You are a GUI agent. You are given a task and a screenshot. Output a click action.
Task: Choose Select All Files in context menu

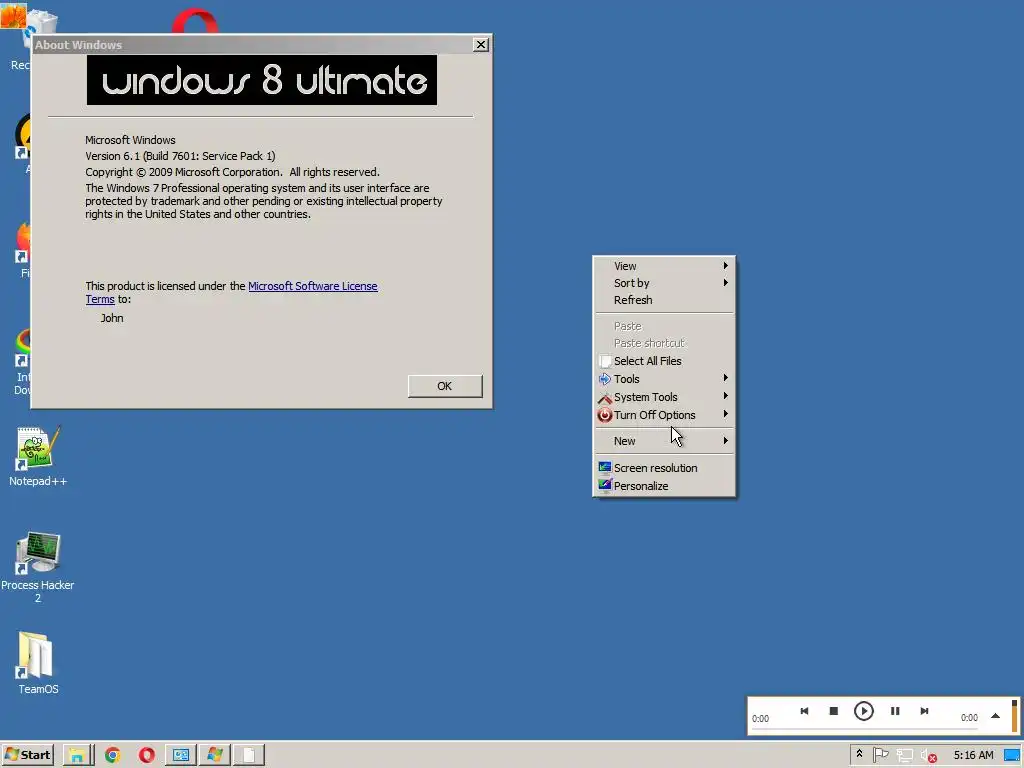[x=664, y=360]
